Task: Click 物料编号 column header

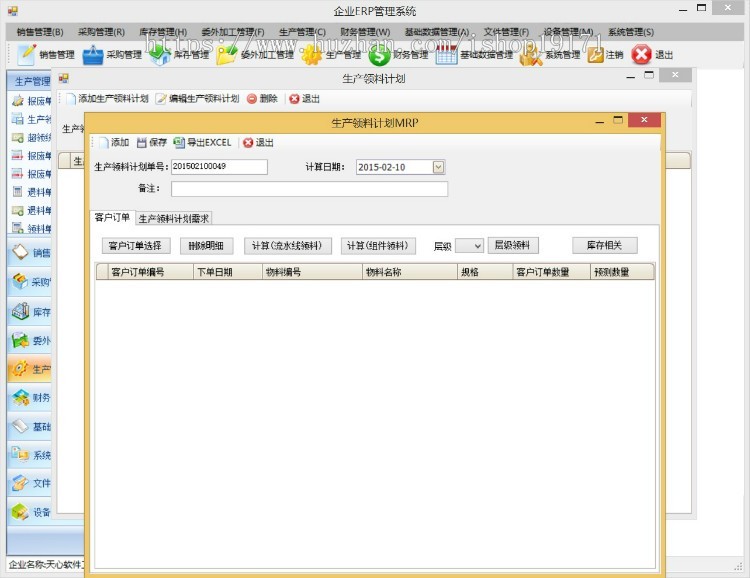Action: pos(312,272)
